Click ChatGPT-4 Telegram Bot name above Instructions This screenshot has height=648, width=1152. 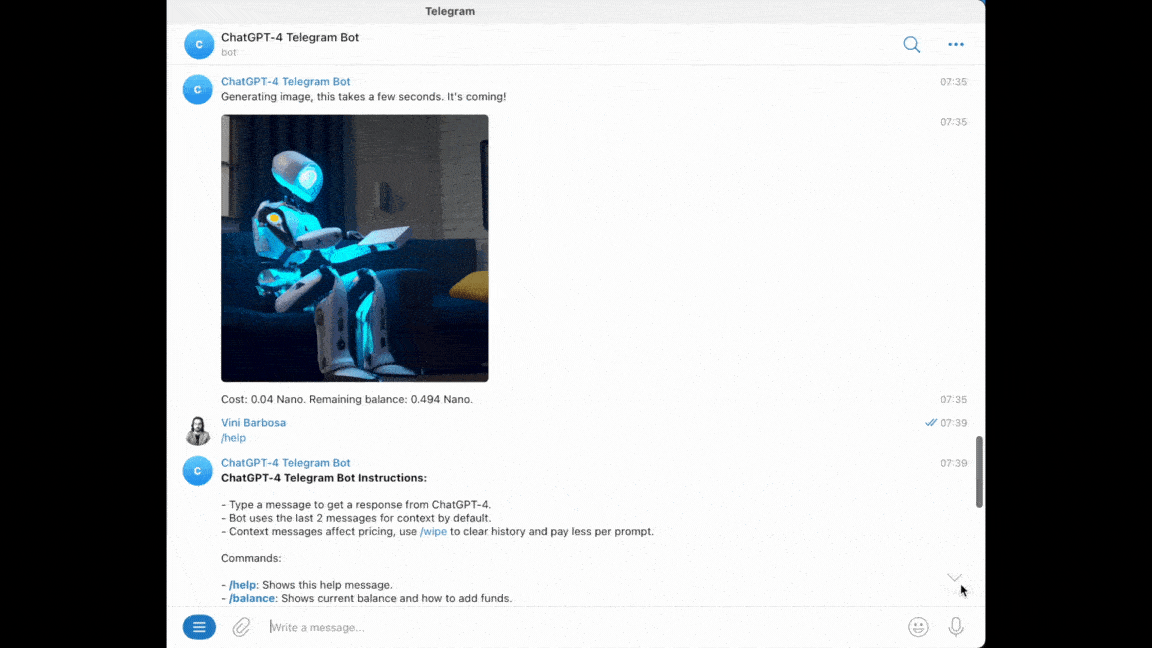tap(286, 463)
